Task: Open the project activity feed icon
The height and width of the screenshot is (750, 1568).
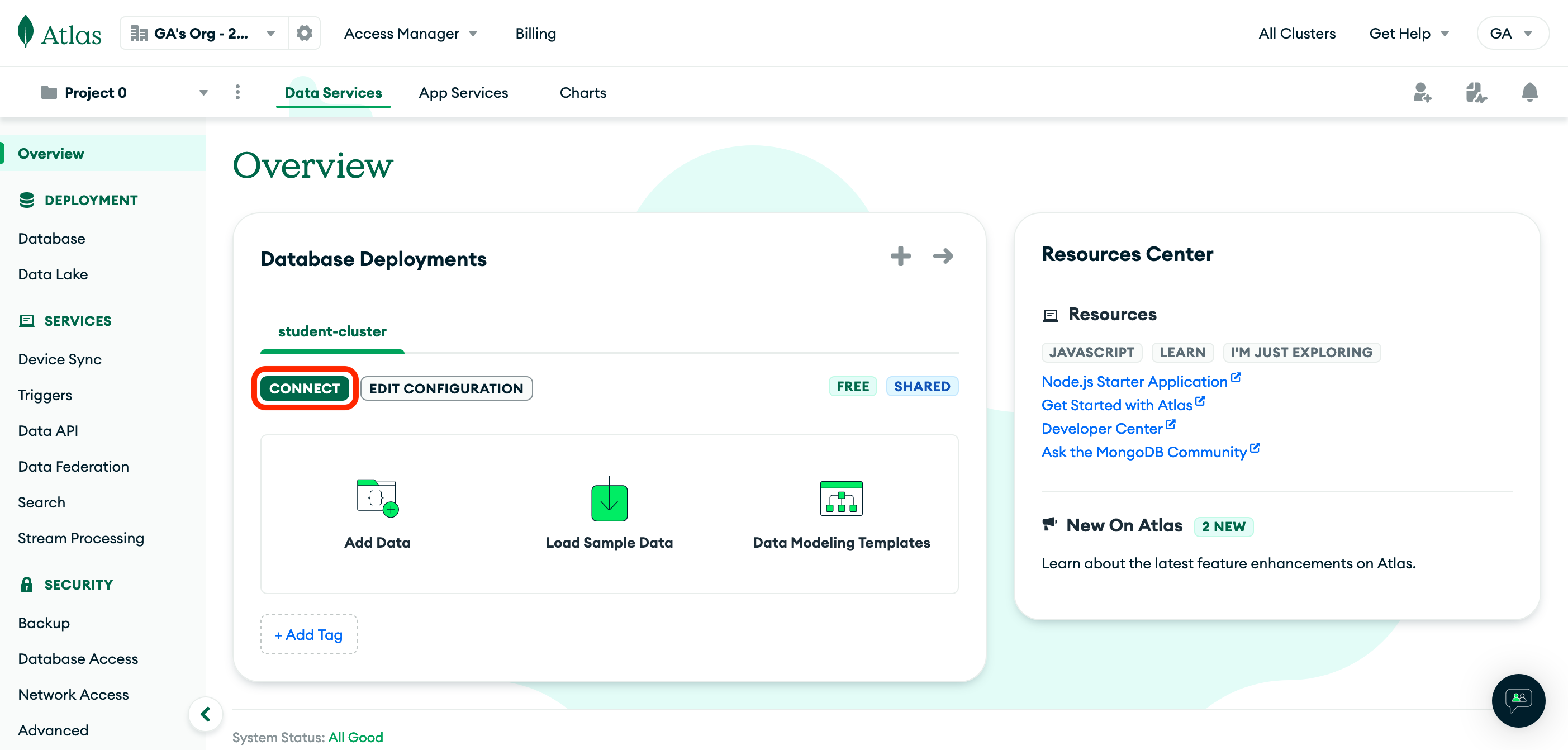Action: coord(1476,93)
